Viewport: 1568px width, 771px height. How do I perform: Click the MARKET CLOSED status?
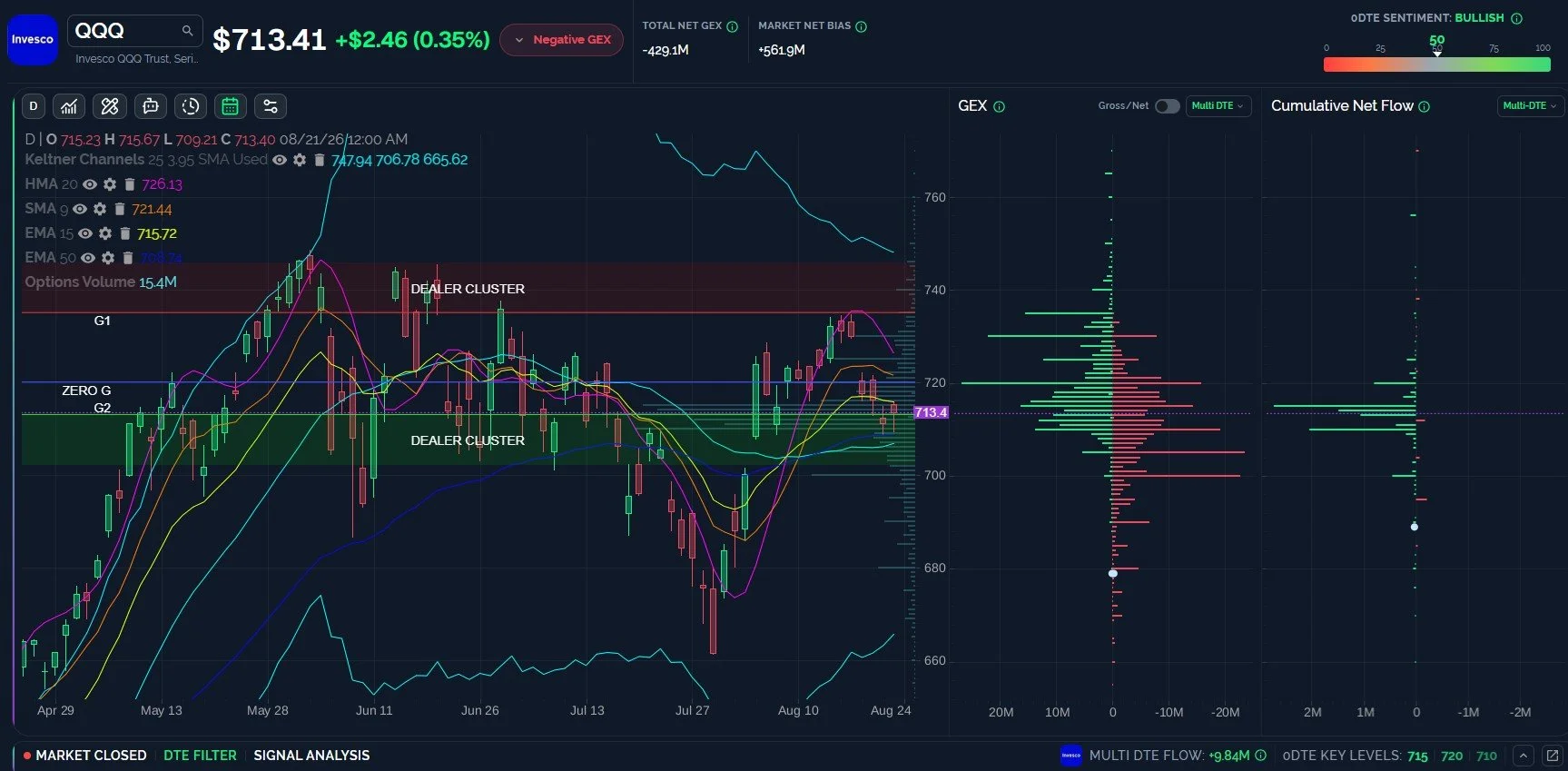[x=84, y=756]
